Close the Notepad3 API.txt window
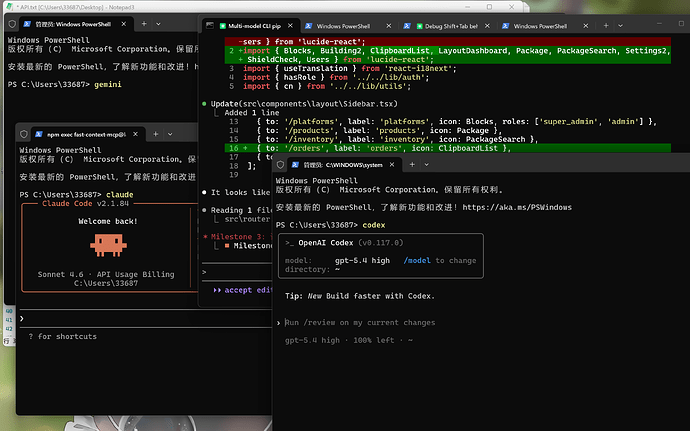Image resolution: width=690 pixels, height=431 pixels. (511, 7)
